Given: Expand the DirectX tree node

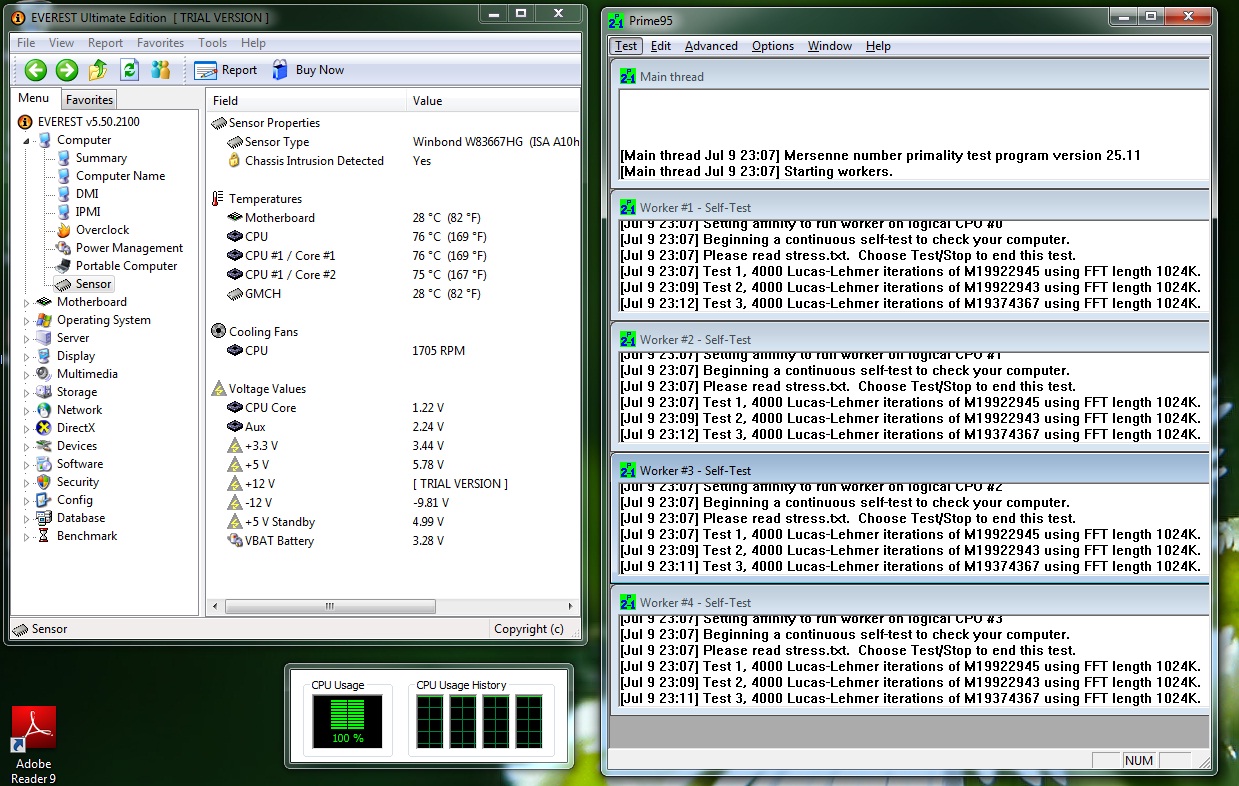Looking at the screenshot, I should pyautogui.click(x=28, y=429).
